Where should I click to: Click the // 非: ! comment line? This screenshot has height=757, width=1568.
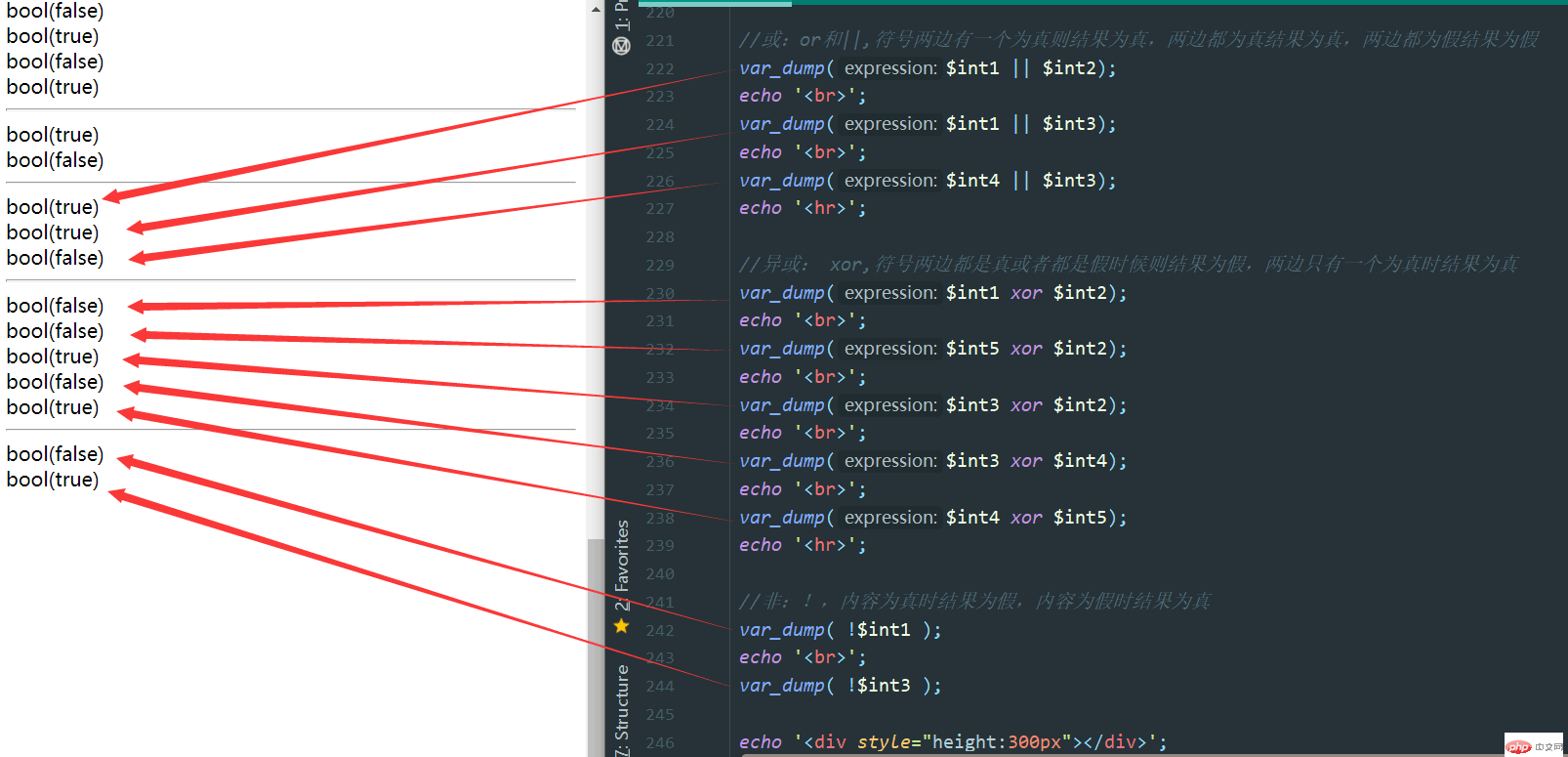[x=974, y=601]
